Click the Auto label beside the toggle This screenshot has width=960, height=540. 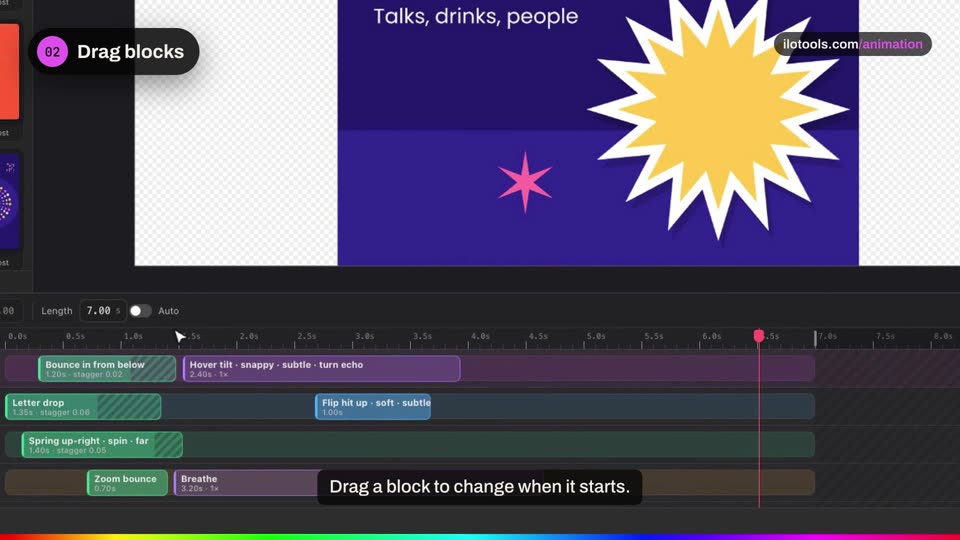pyautogui.click(x=168, y=311)
